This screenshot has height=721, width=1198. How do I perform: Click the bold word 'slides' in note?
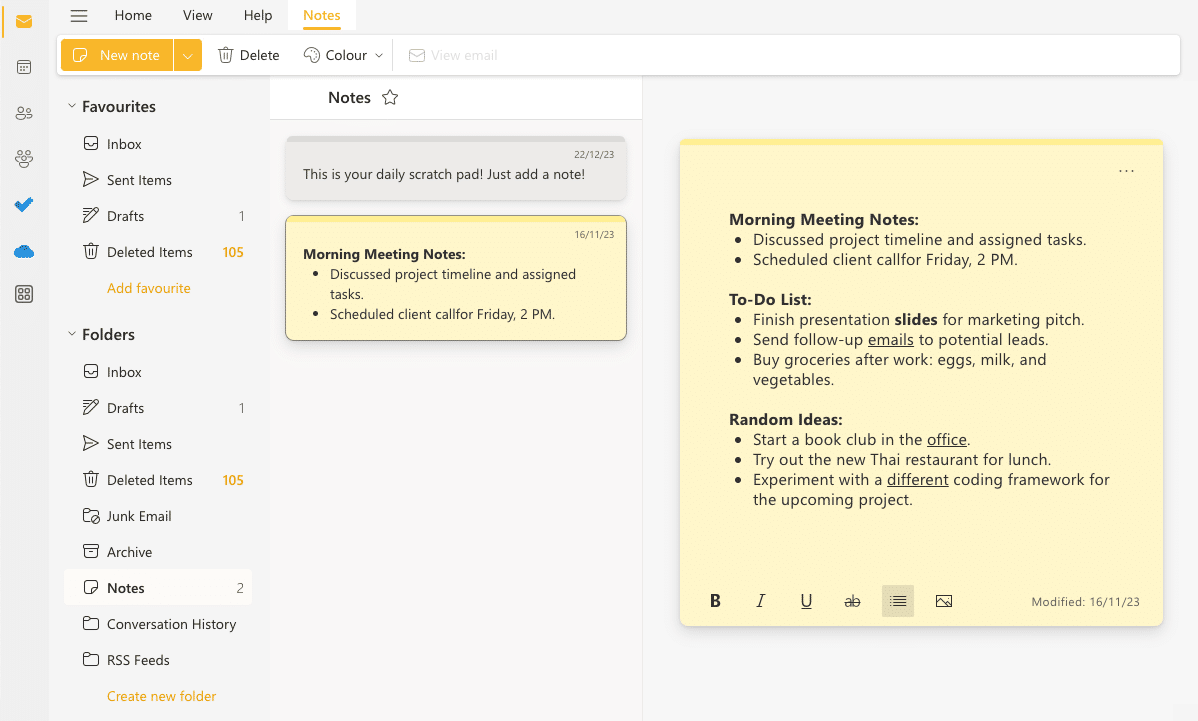click(x=916, y=319)
